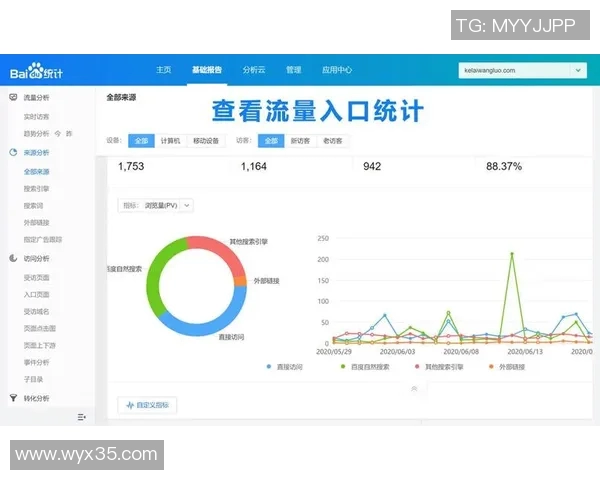Filter by 新访客 visitors

tap(300, 141)
